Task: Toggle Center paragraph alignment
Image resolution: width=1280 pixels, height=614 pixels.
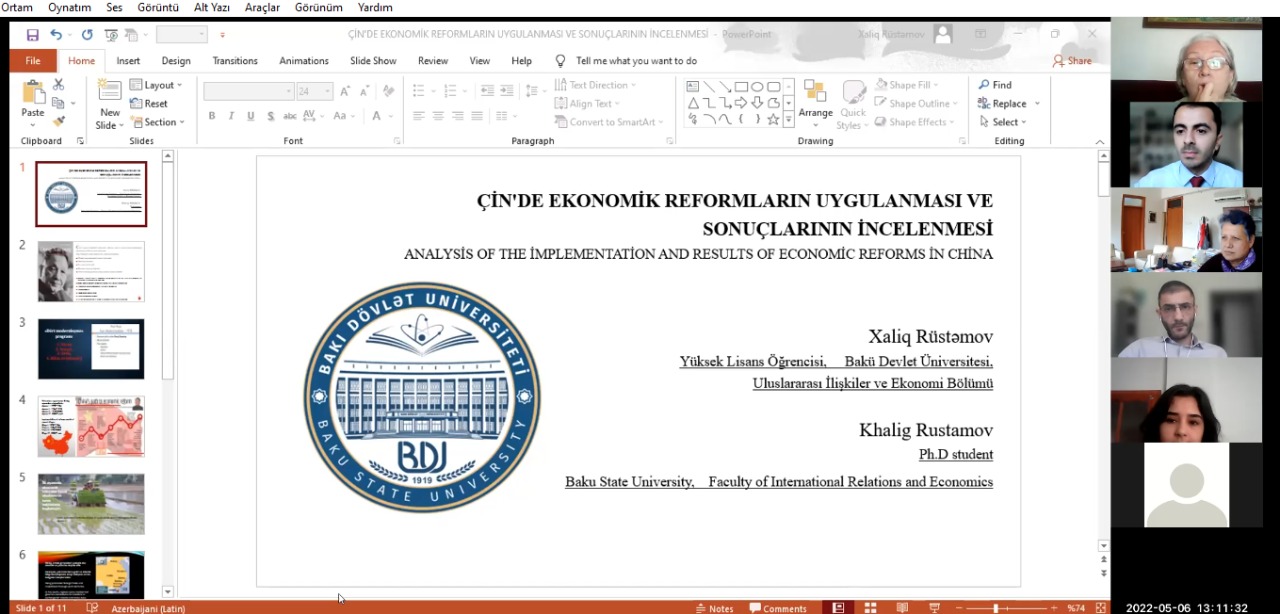Action: pos(438,116)
